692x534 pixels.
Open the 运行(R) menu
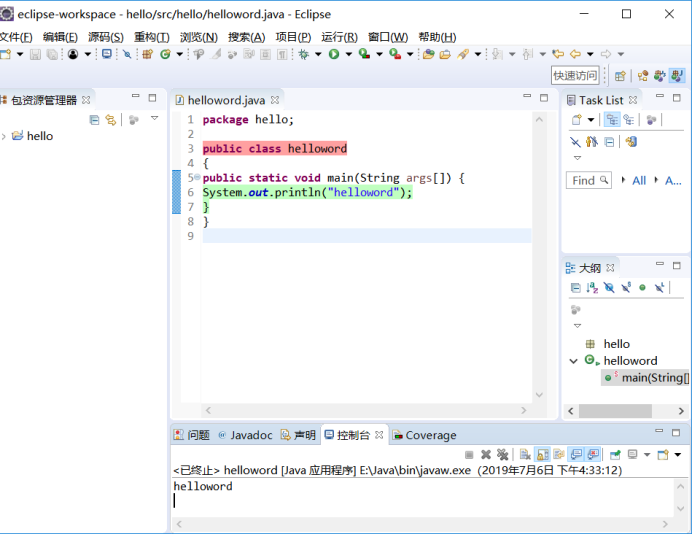339,37
